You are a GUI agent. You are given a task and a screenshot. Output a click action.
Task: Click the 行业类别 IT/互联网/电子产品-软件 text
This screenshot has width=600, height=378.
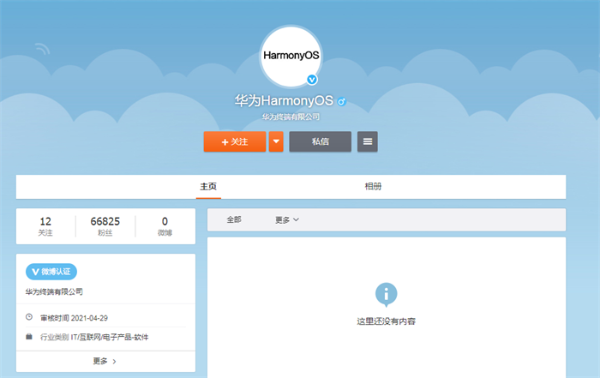pos(94,337)
